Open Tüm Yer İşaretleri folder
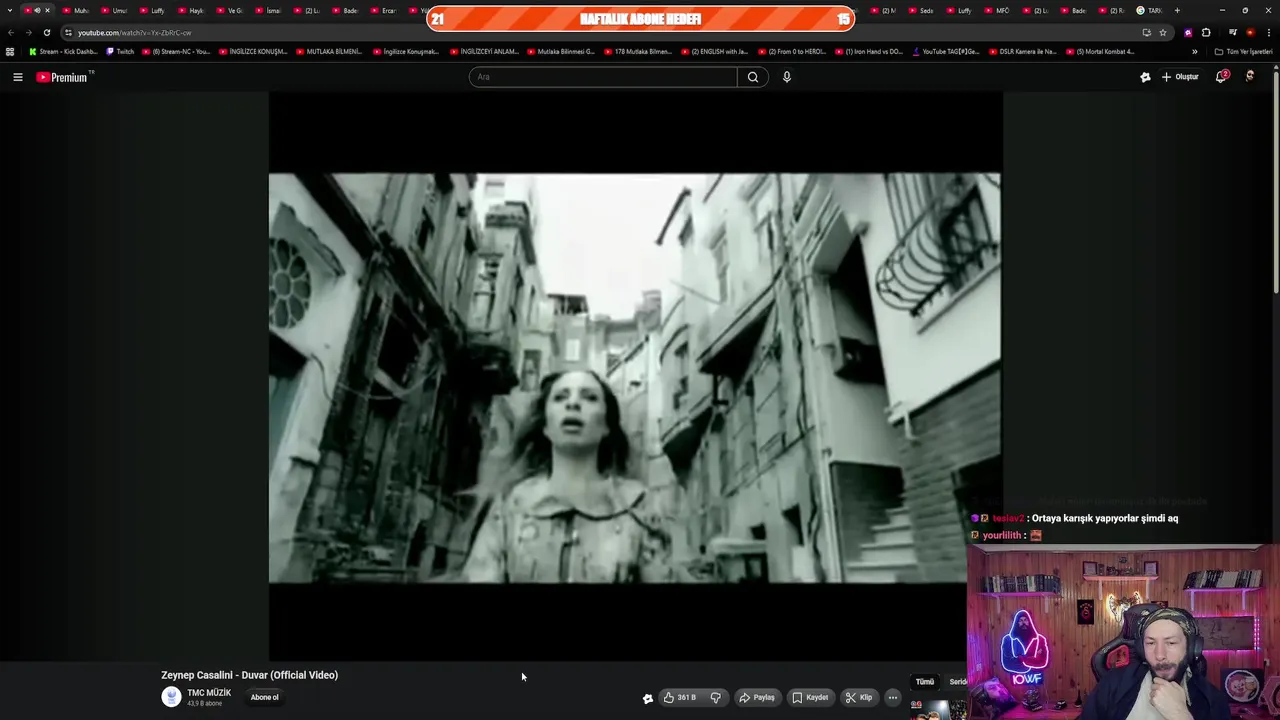This screenshot has width=1280, height=720. [x=1243, y=52]
